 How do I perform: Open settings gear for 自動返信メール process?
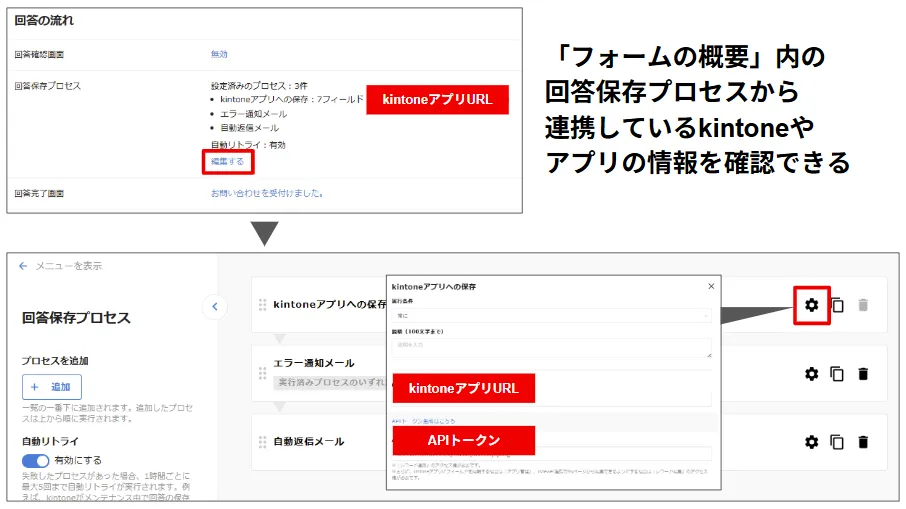[811, 442]
